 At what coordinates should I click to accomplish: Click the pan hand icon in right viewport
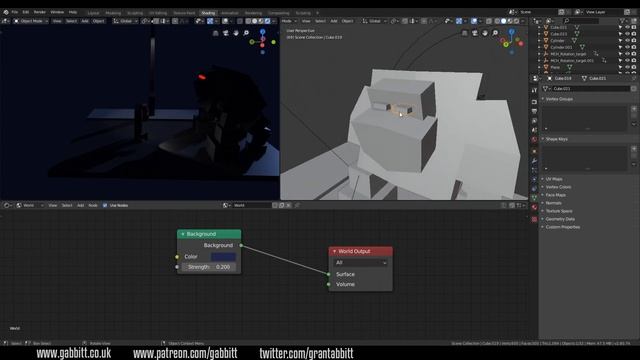point(485,33)
